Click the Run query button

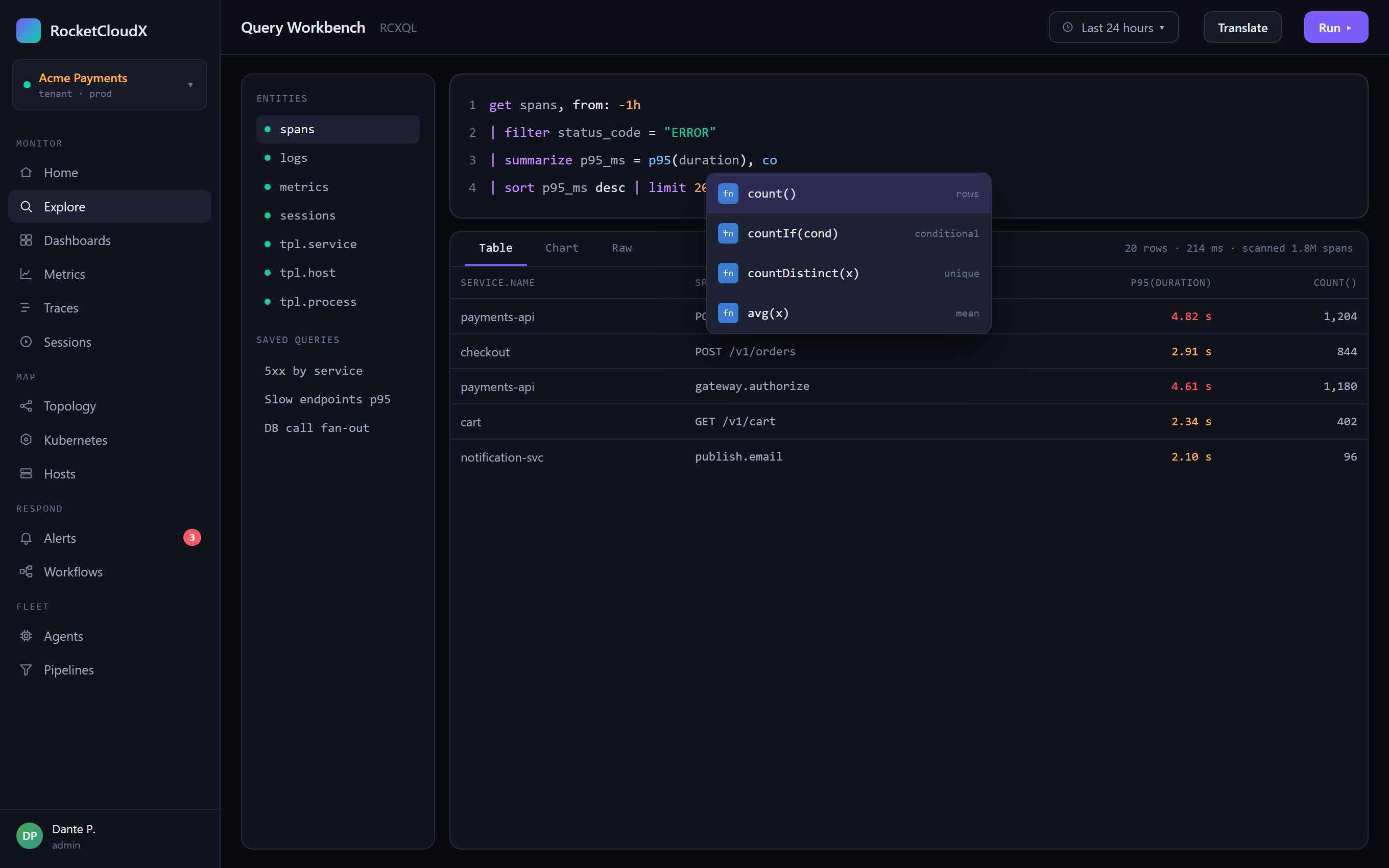pos(1335,28)
